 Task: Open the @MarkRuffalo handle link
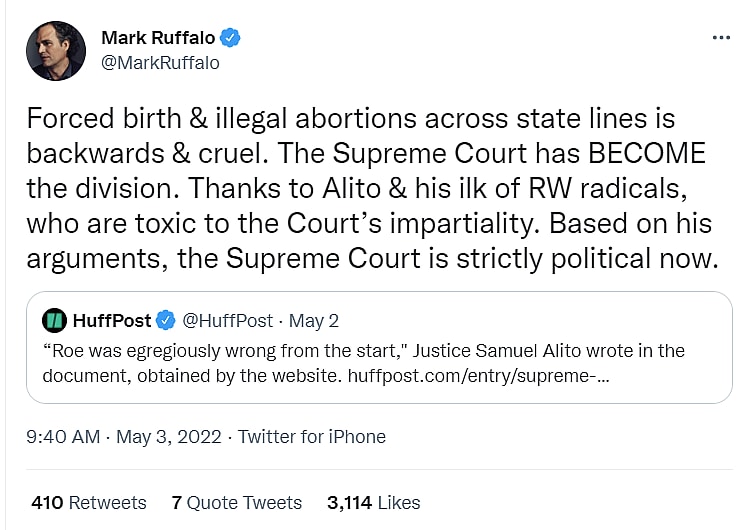tap(160, 63)
